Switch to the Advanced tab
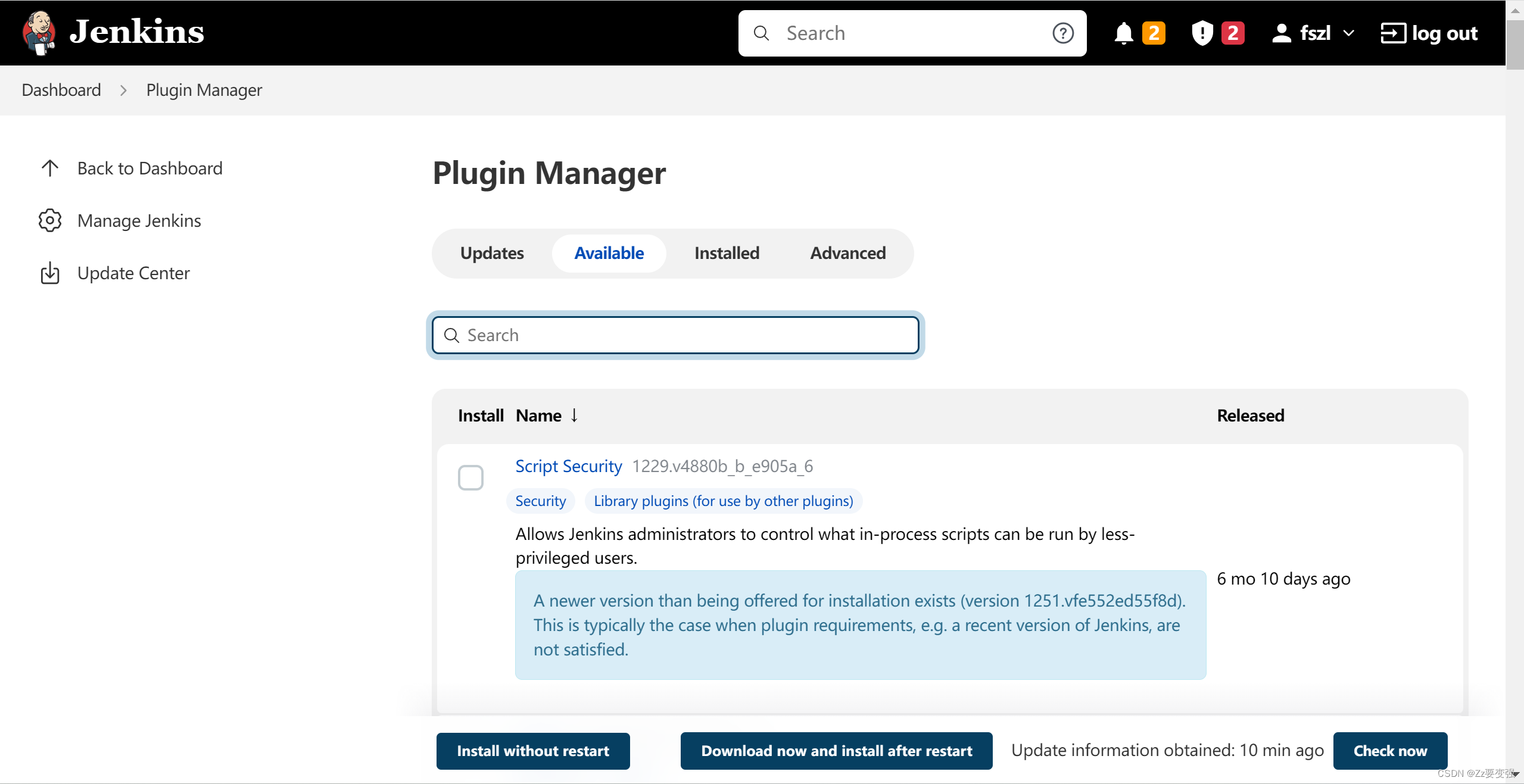Screen dimensions: 1524x784 pos(847,253)
